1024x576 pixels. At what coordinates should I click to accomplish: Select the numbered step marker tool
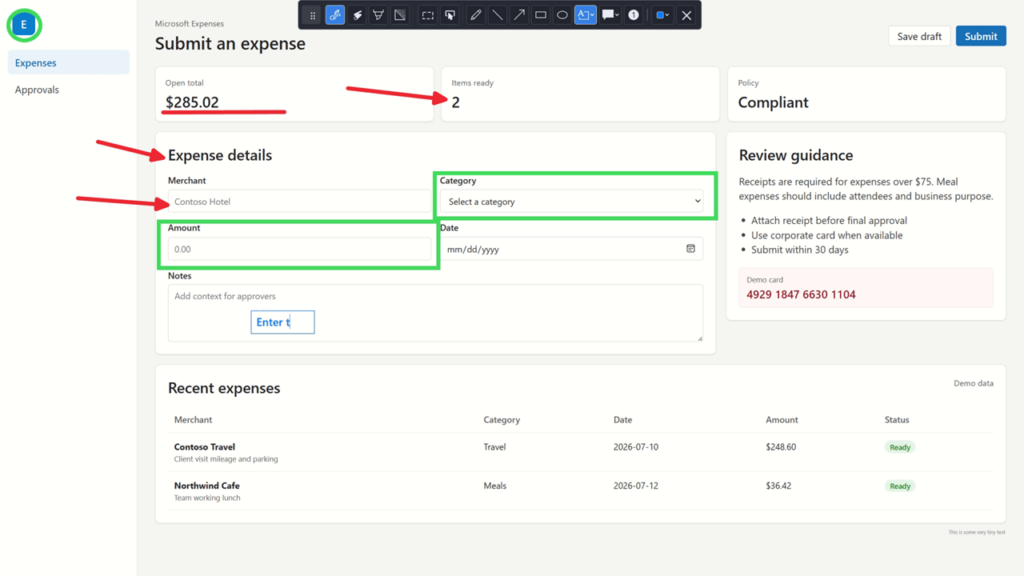pos(633,15)
